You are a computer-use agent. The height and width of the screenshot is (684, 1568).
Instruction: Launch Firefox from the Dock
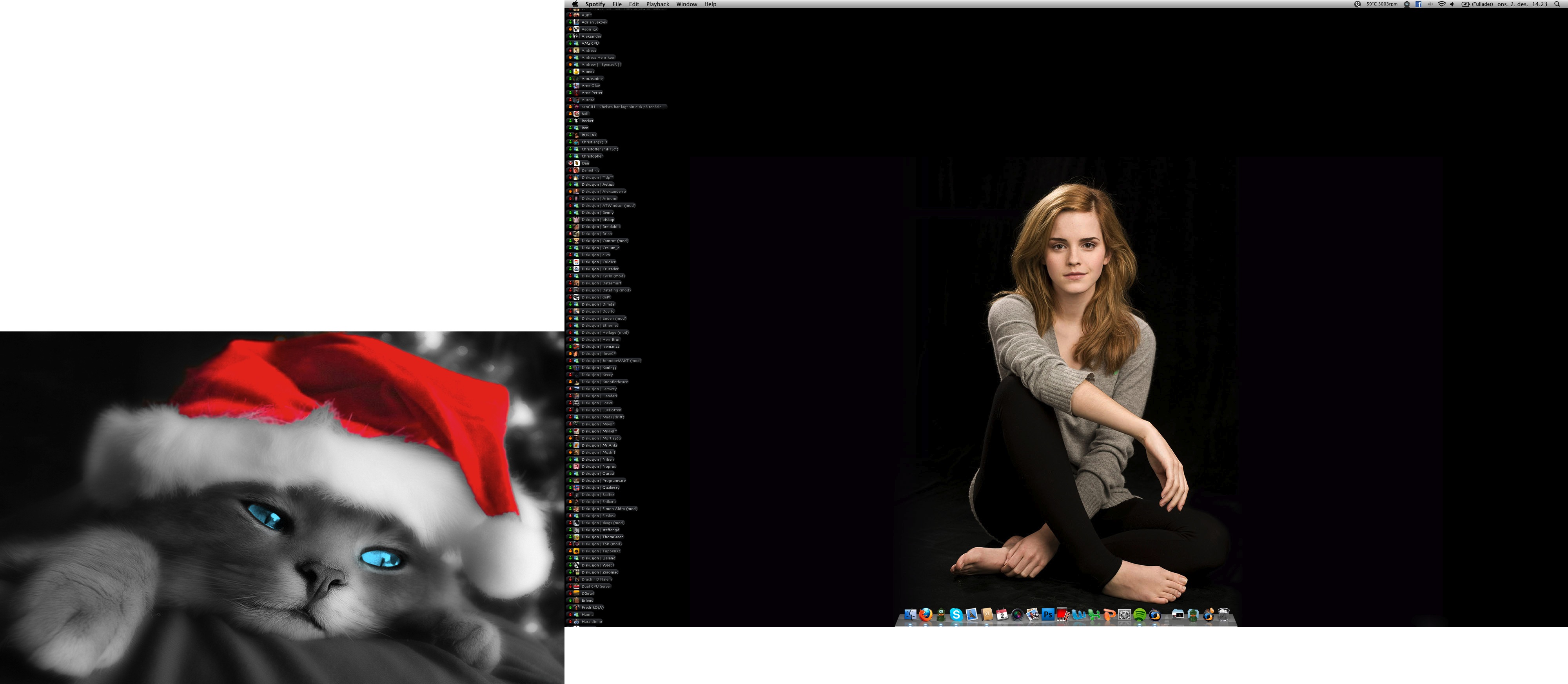coord(926,615)
